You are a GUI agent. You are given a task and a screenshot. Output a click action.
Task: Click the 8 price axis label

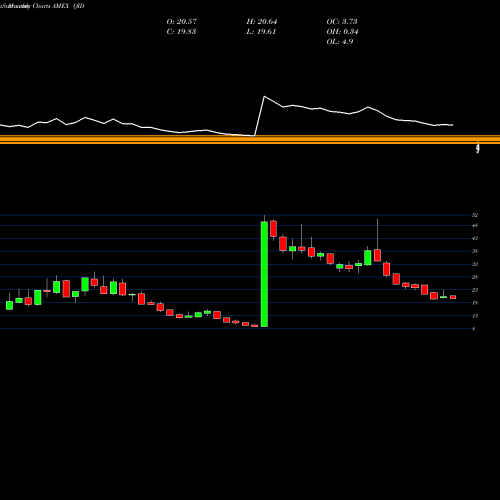click(x=474, y=329)
